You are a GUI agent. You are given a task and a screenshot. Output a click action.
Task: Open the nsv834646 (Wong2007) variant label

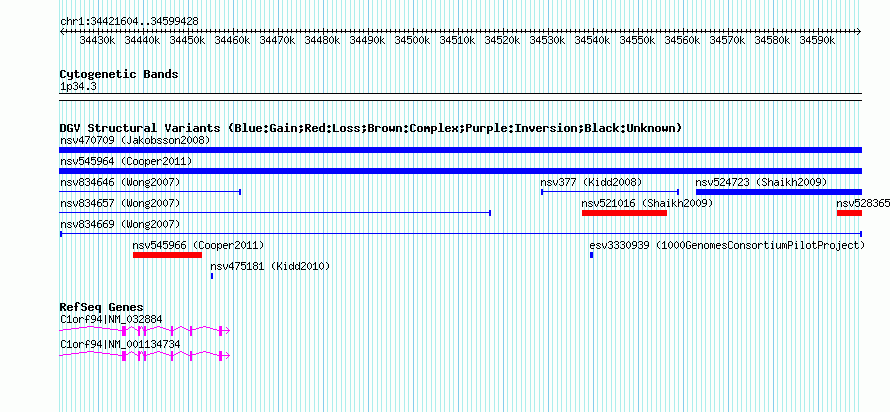pos(120,182)
